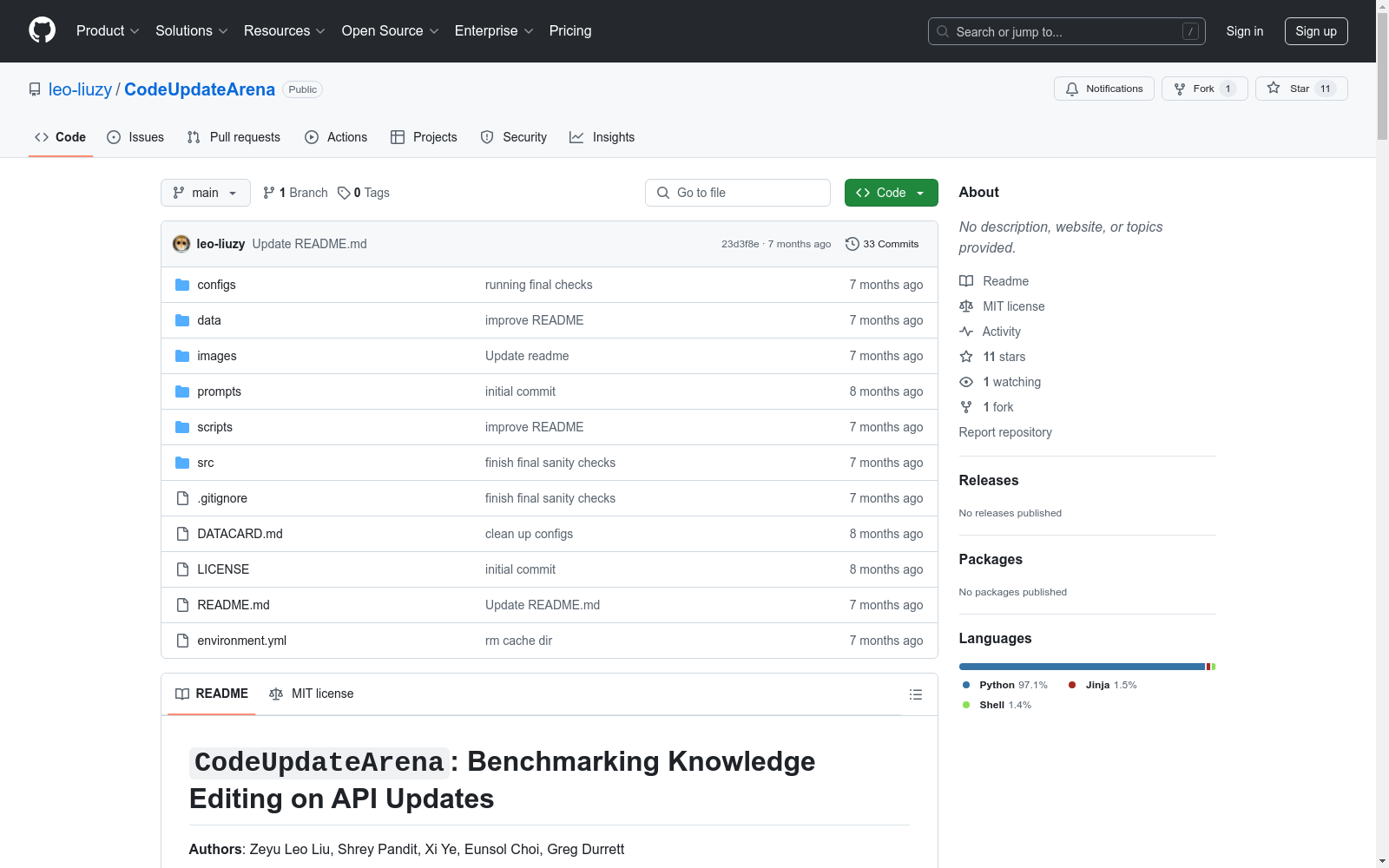Screen dimensions: 1389x868
Task: Click the Shell 1.4% language entry
Action: click(x=997, y=705)
